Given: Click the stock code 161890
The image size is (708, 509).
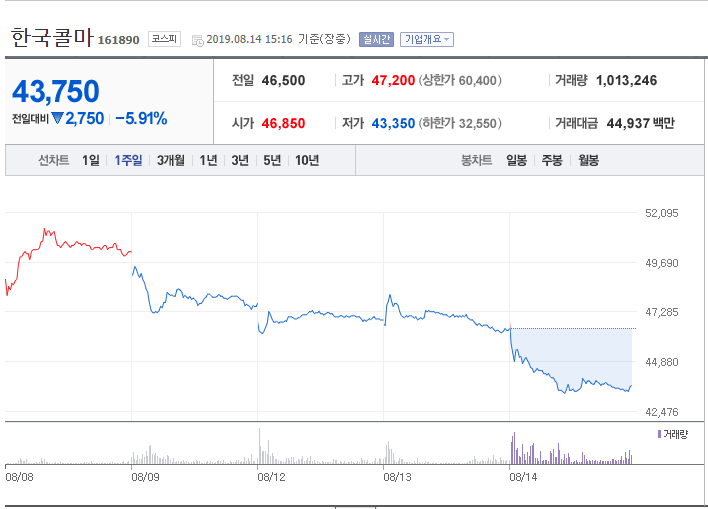Looking at the screenshot, I should pos(118,40).
